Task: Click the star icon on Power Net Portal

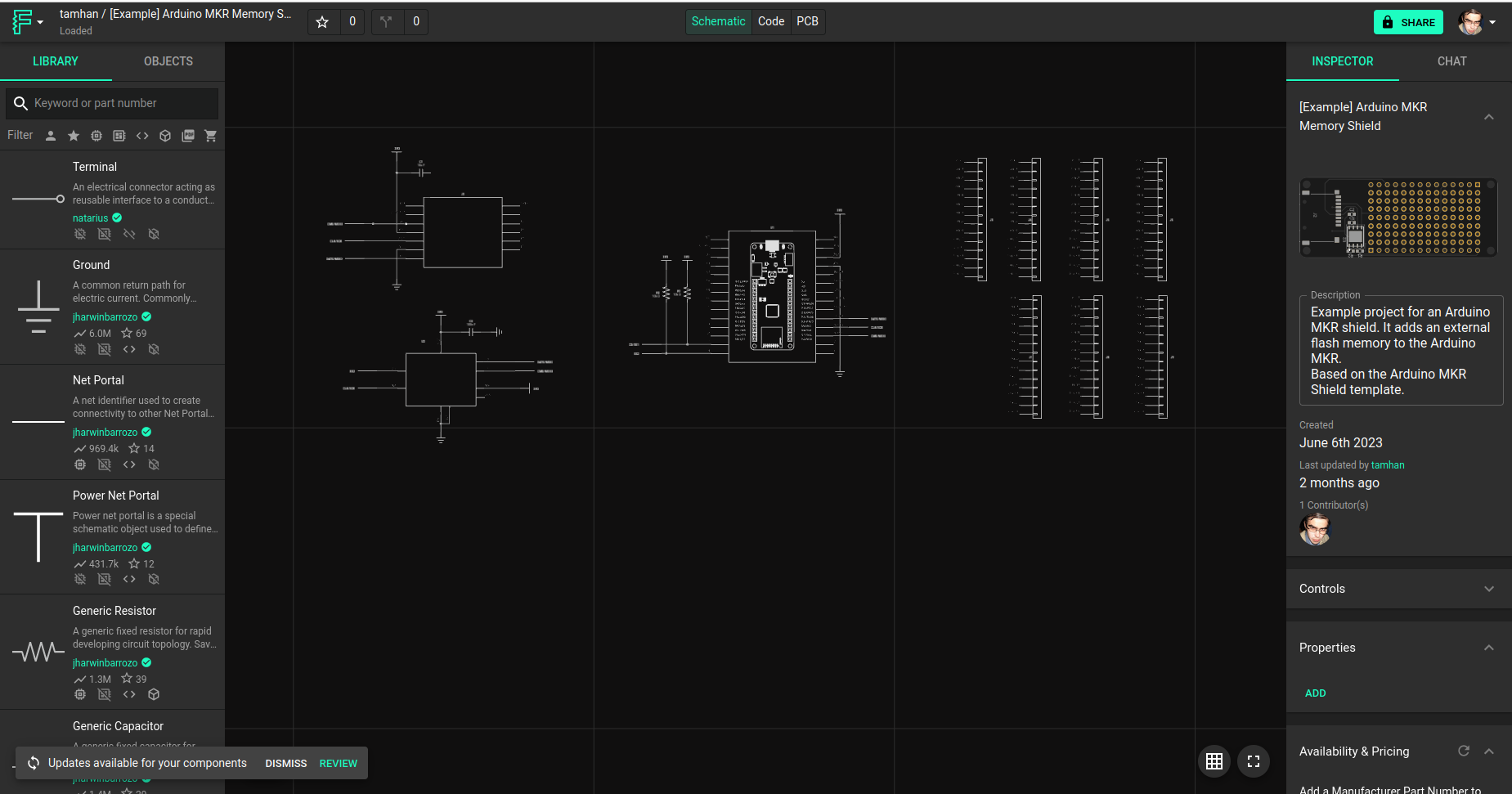Action: (134, 563)
